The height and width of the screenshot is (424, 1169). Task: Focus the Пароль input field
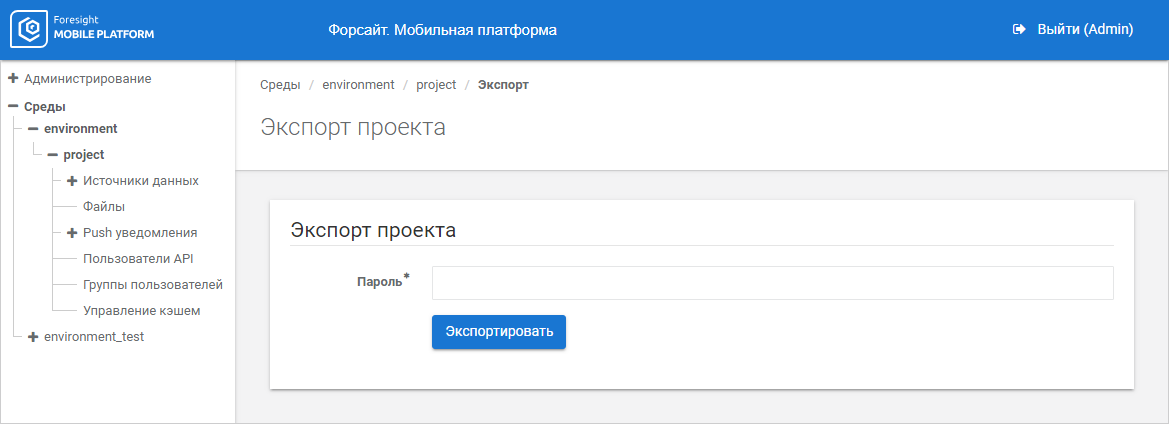[772, 283]
